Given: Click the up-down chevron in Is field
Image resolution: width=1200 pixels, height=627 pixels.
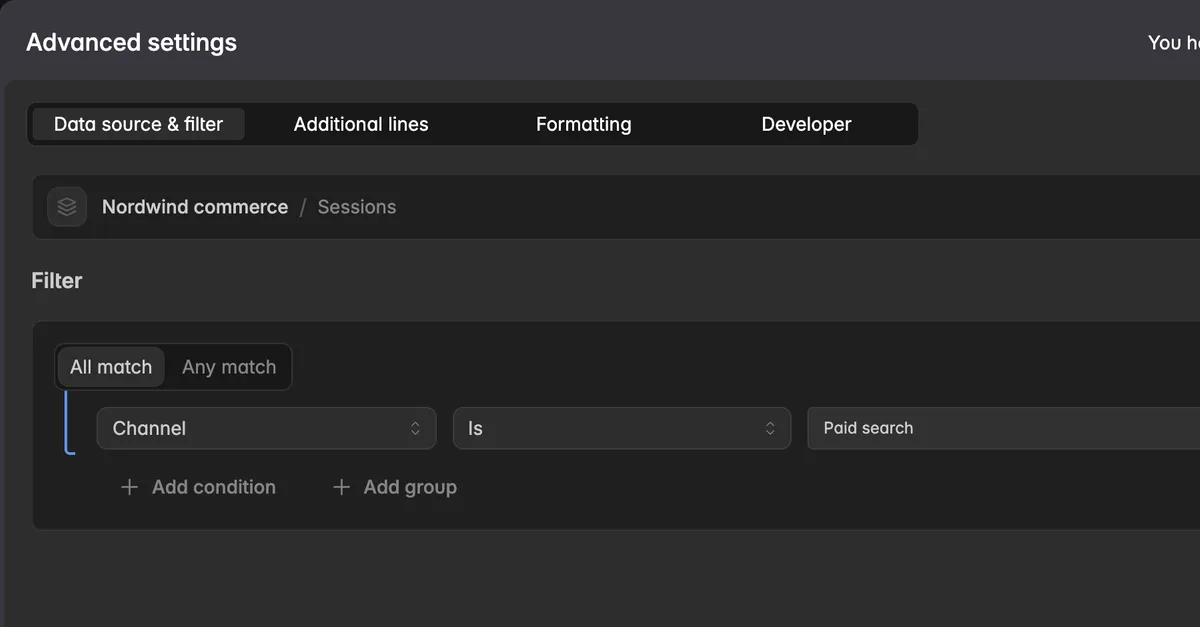Looking at the screenshot, I should 770,428.
